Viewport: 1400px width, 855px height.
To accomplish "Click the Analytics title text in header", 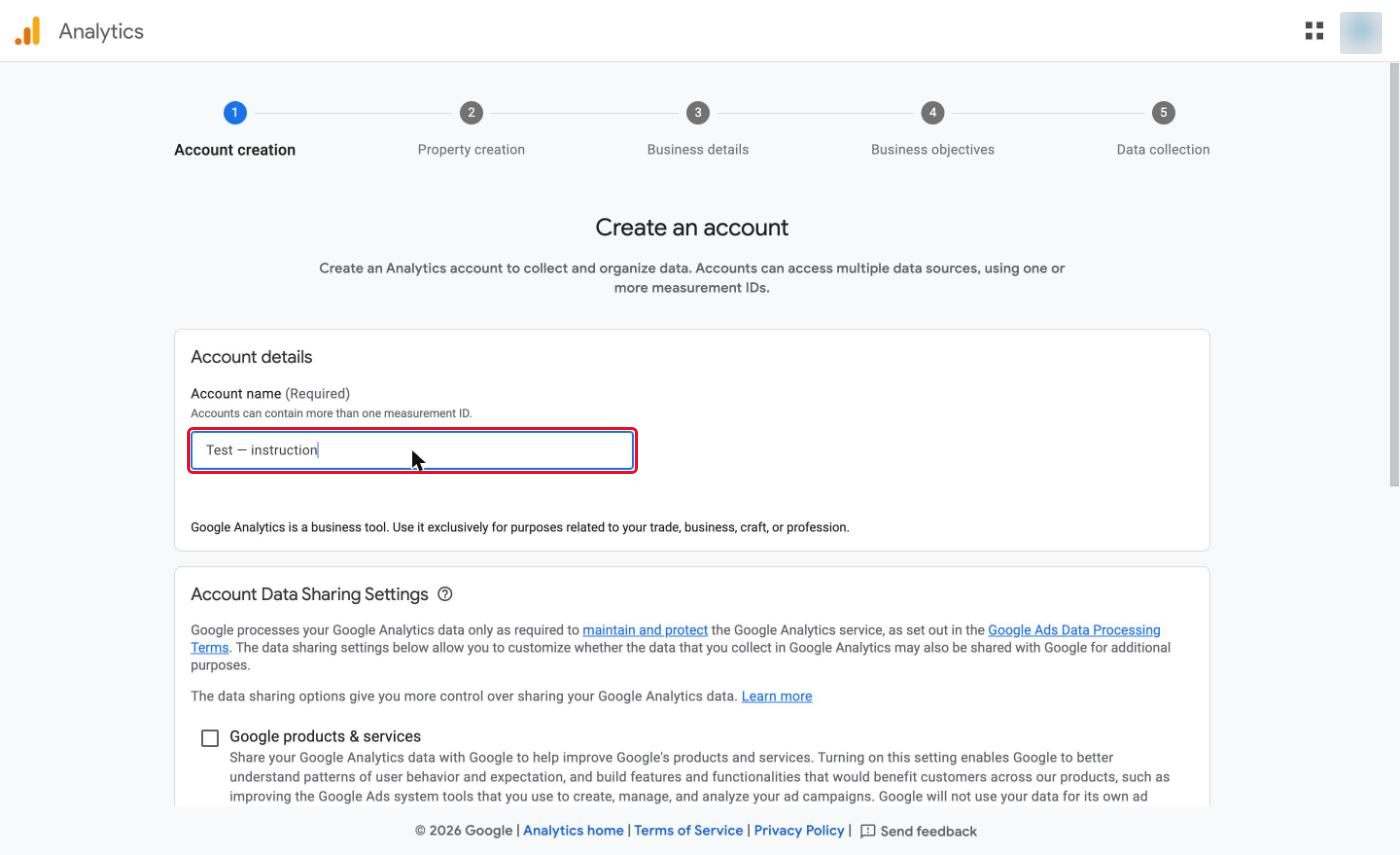I will coord(101,31).
